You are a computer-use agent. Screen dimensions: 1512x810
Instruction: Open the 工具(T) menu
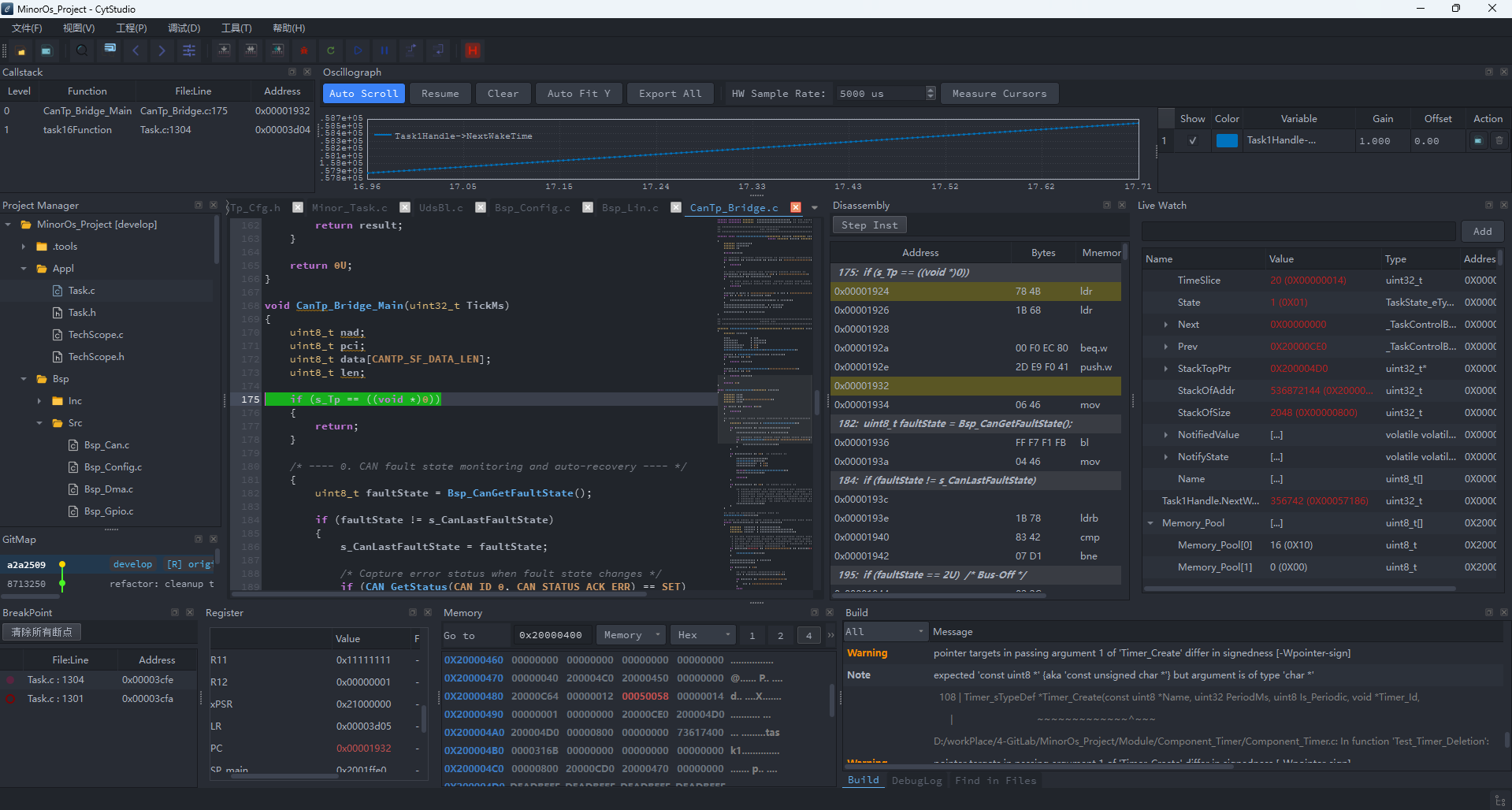click(x=236, y=28)
